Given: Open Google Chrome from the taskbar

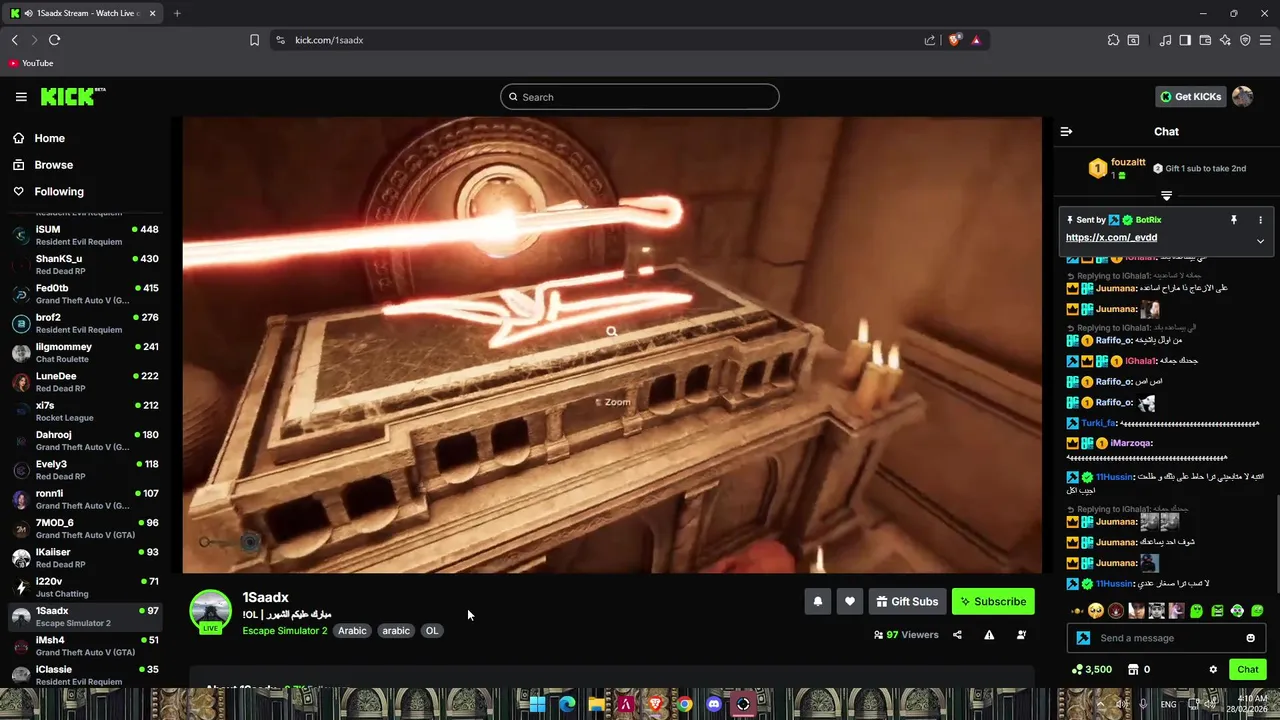Looking at the screenshot, I should (684, 704).
